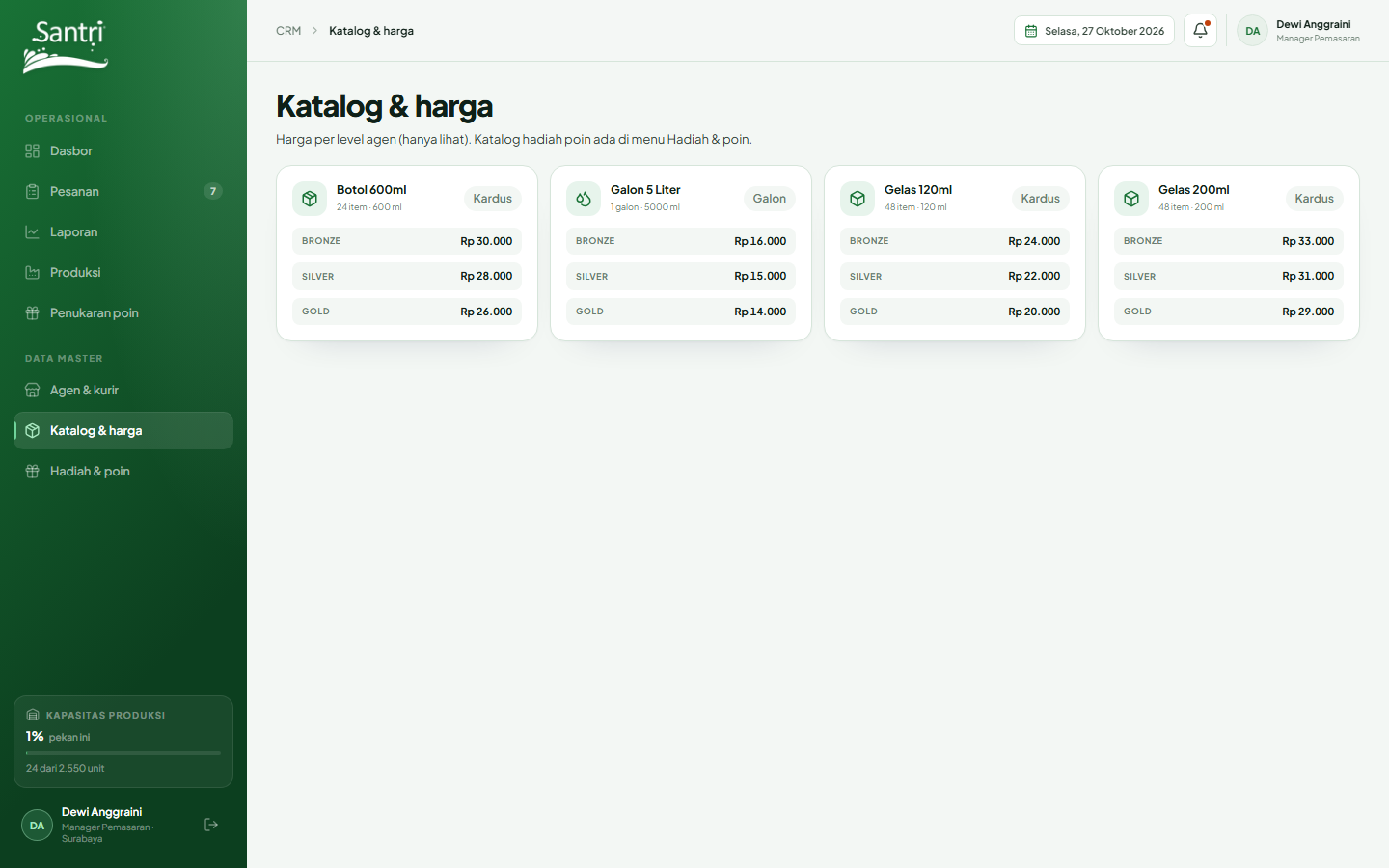Click the Gelas 200ml product box icon
The height and width of the screenshot is (868, 1389).
1131,199
